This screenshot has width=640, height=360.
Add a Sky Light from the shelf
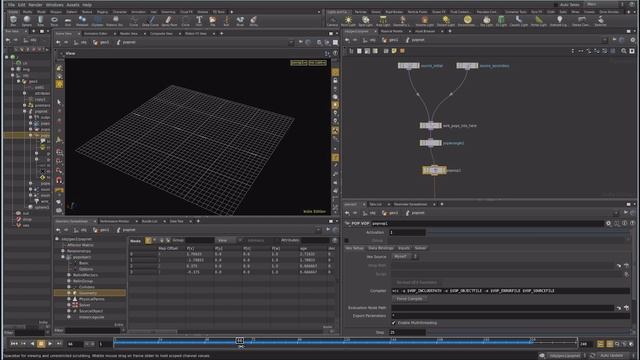pos(486,21)
